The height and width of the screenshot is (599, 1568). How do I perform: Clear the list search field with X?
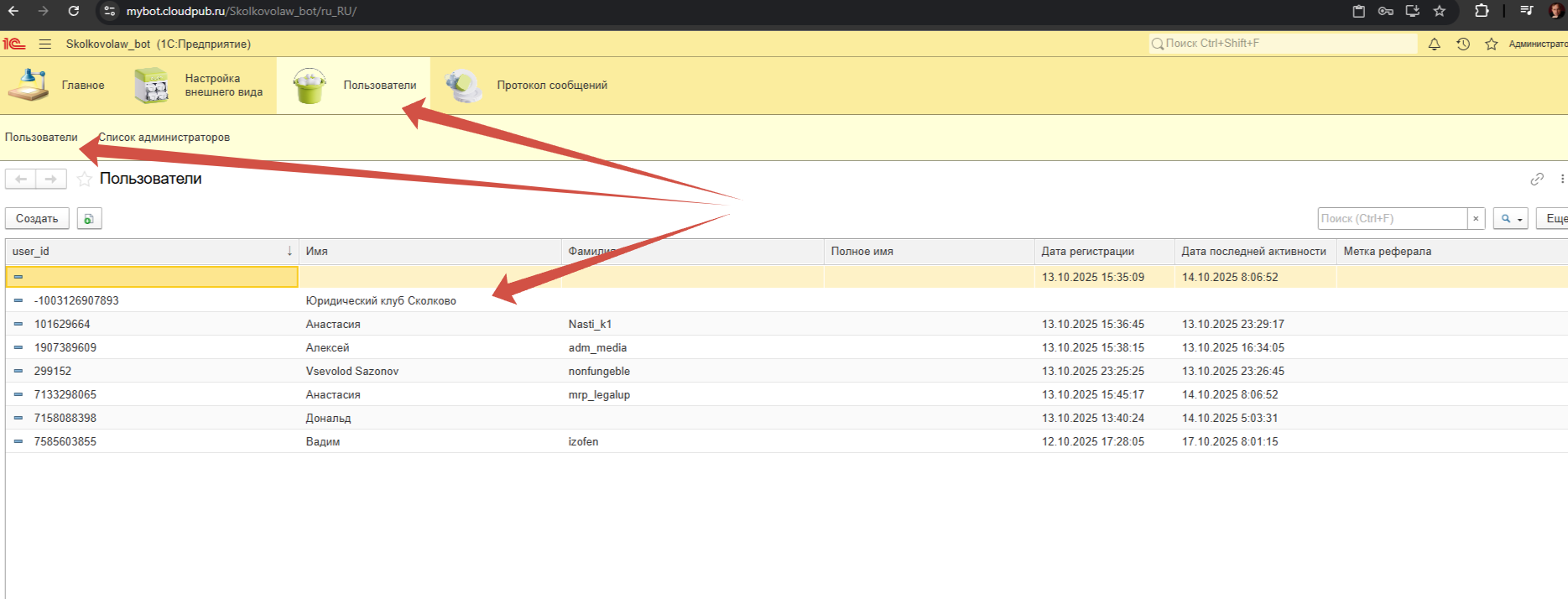[1476, 219]
